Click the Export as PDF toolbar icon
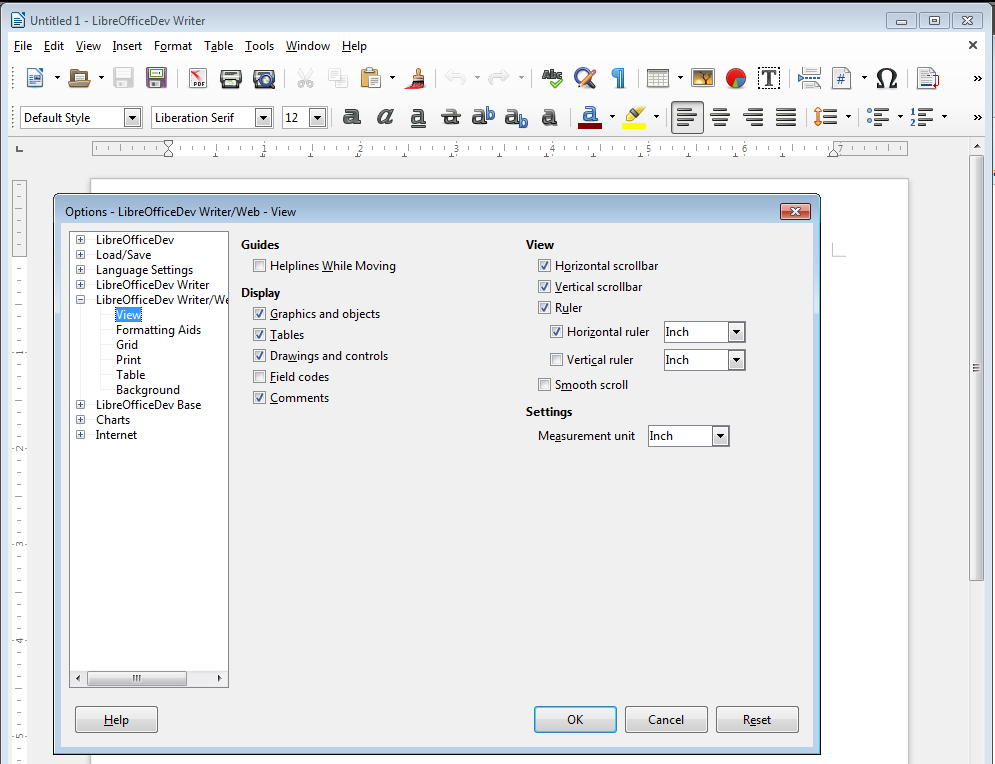Image resolution: width=995 pixels, height=764 pixels. pos(197,78)
